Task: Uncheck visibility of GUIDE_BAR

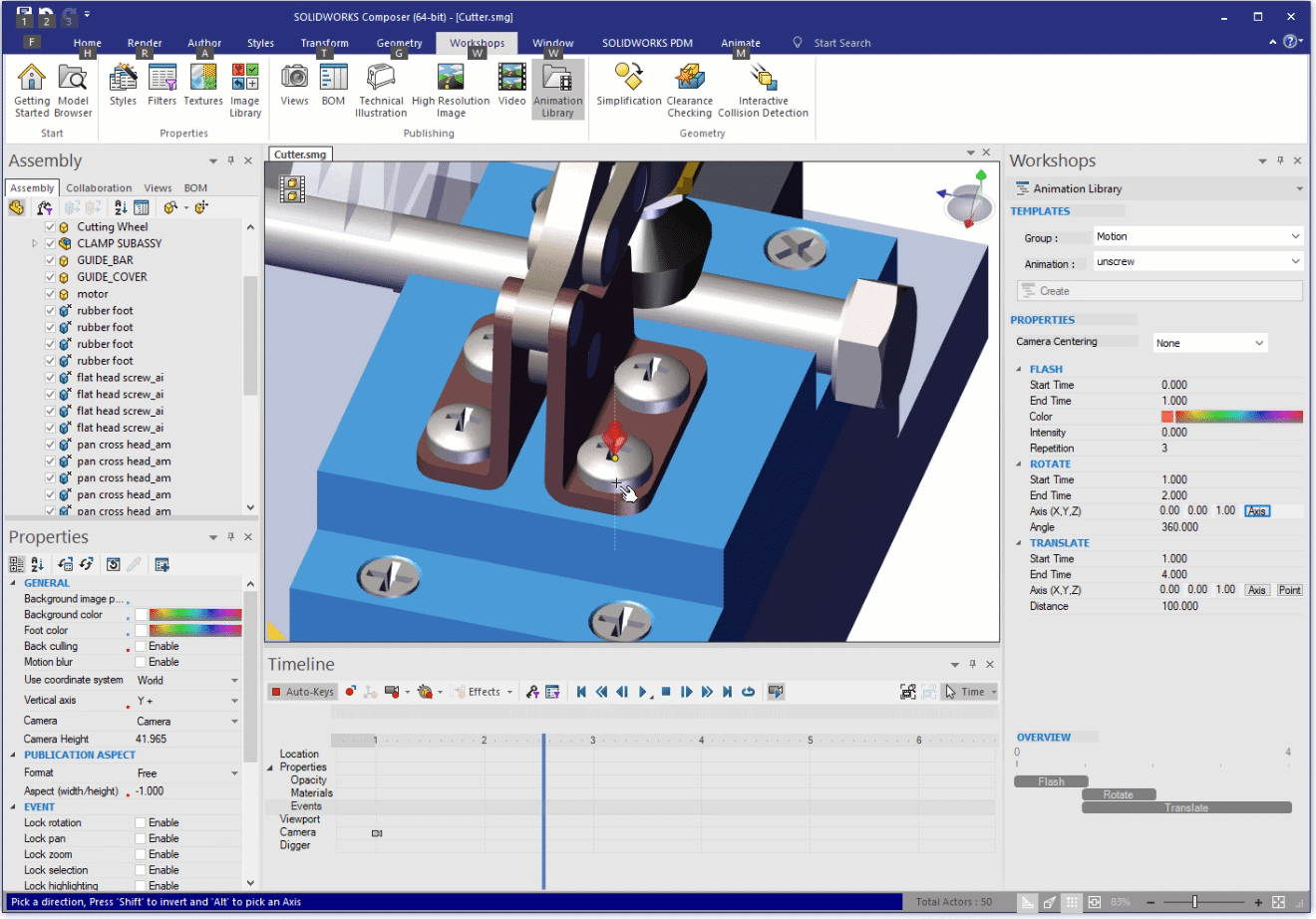Action: click(x=50, y=260)
